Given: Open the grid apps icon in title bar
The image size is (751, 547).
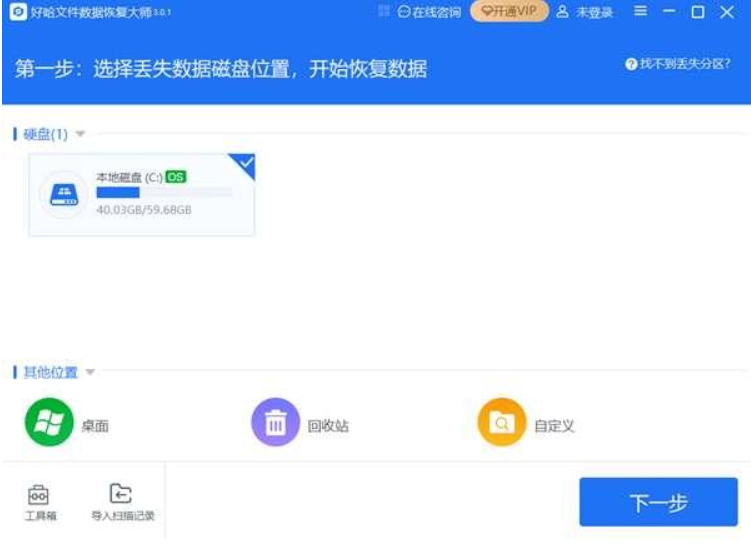Looking at the screenshot, I should click(x=384, y=11).
